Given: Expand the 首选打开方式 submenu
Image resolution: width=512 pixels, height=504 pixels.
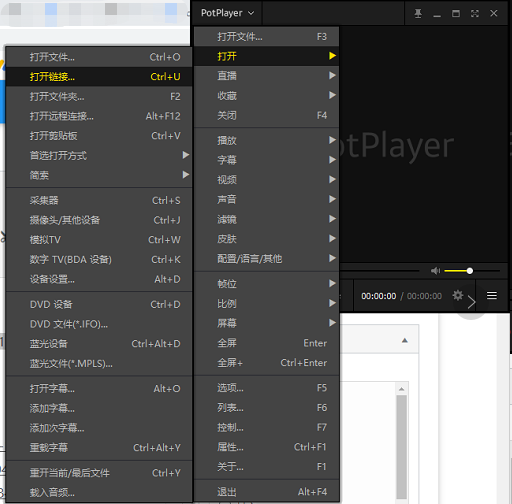Looking at the screenshot, I should pyautogui.click(x=99, y=155).
